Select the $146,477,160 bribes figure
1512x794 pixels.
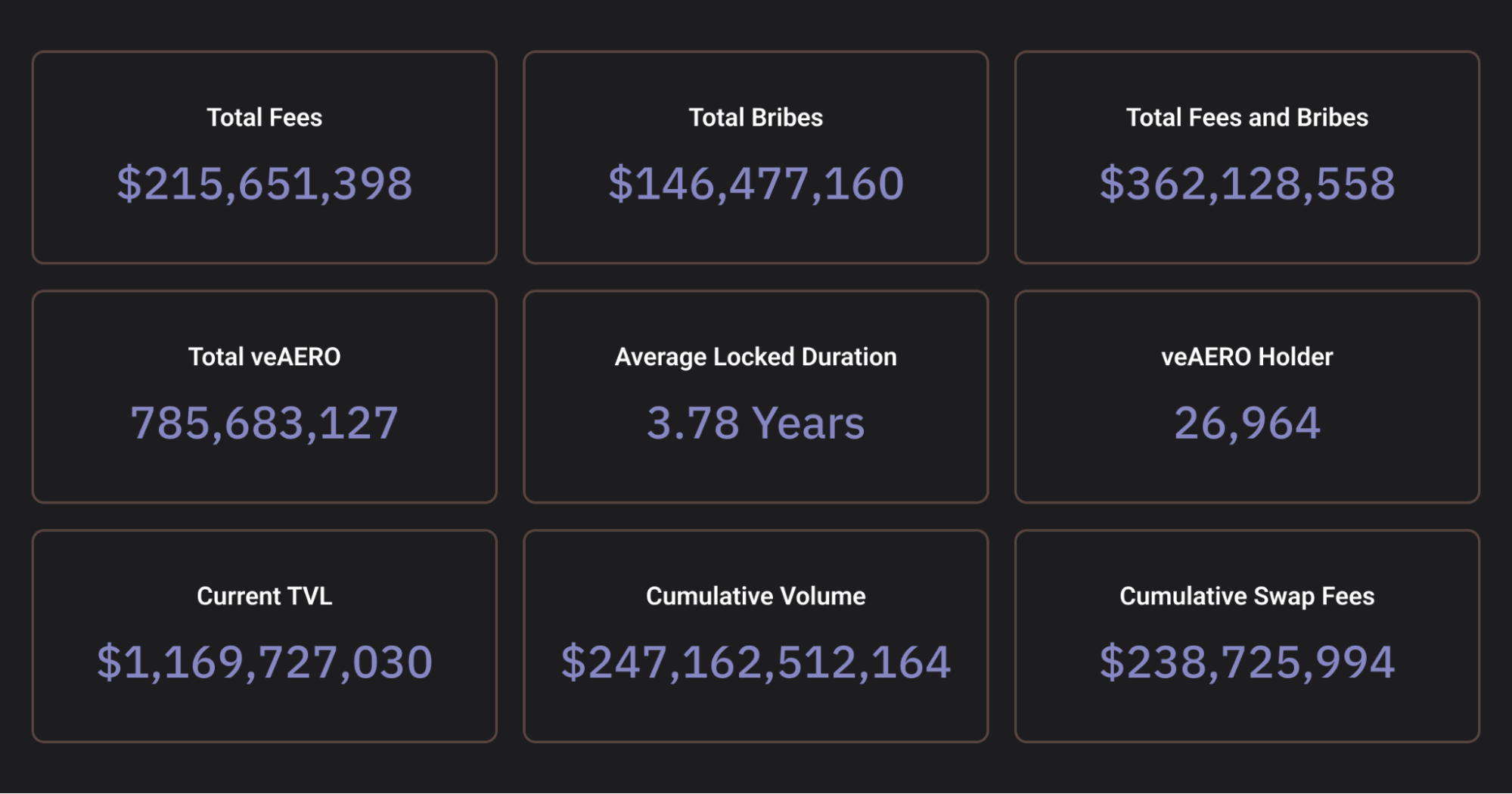click(756, 184)
